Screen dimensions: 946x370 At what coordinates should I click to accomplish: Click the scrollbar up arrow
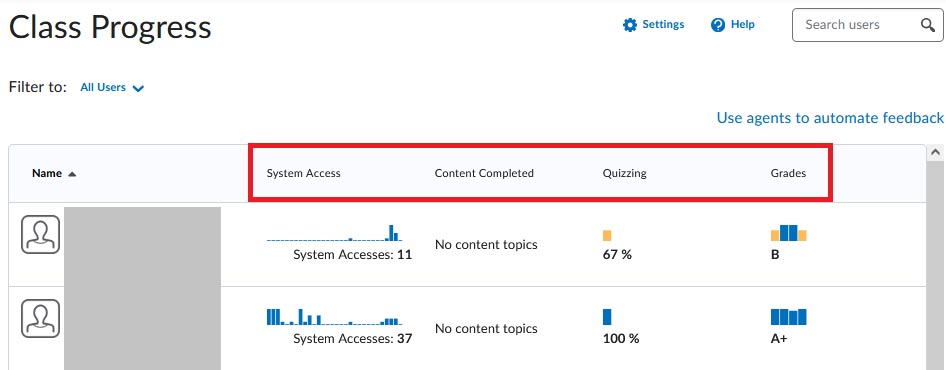(936, 153)
